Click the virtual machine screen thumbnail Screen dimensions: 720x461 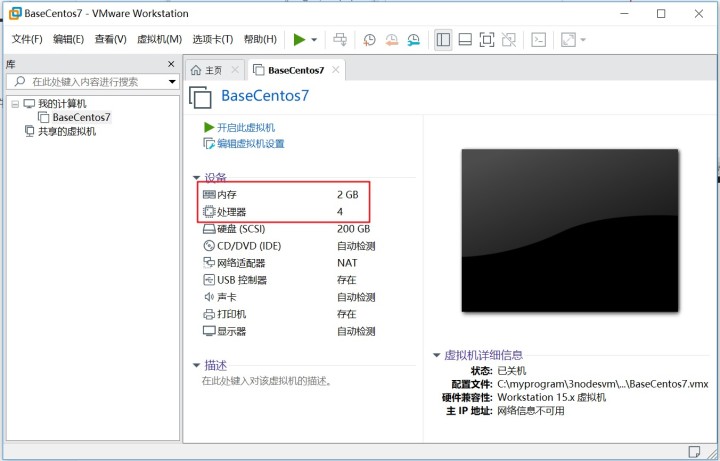coord(570,230)
